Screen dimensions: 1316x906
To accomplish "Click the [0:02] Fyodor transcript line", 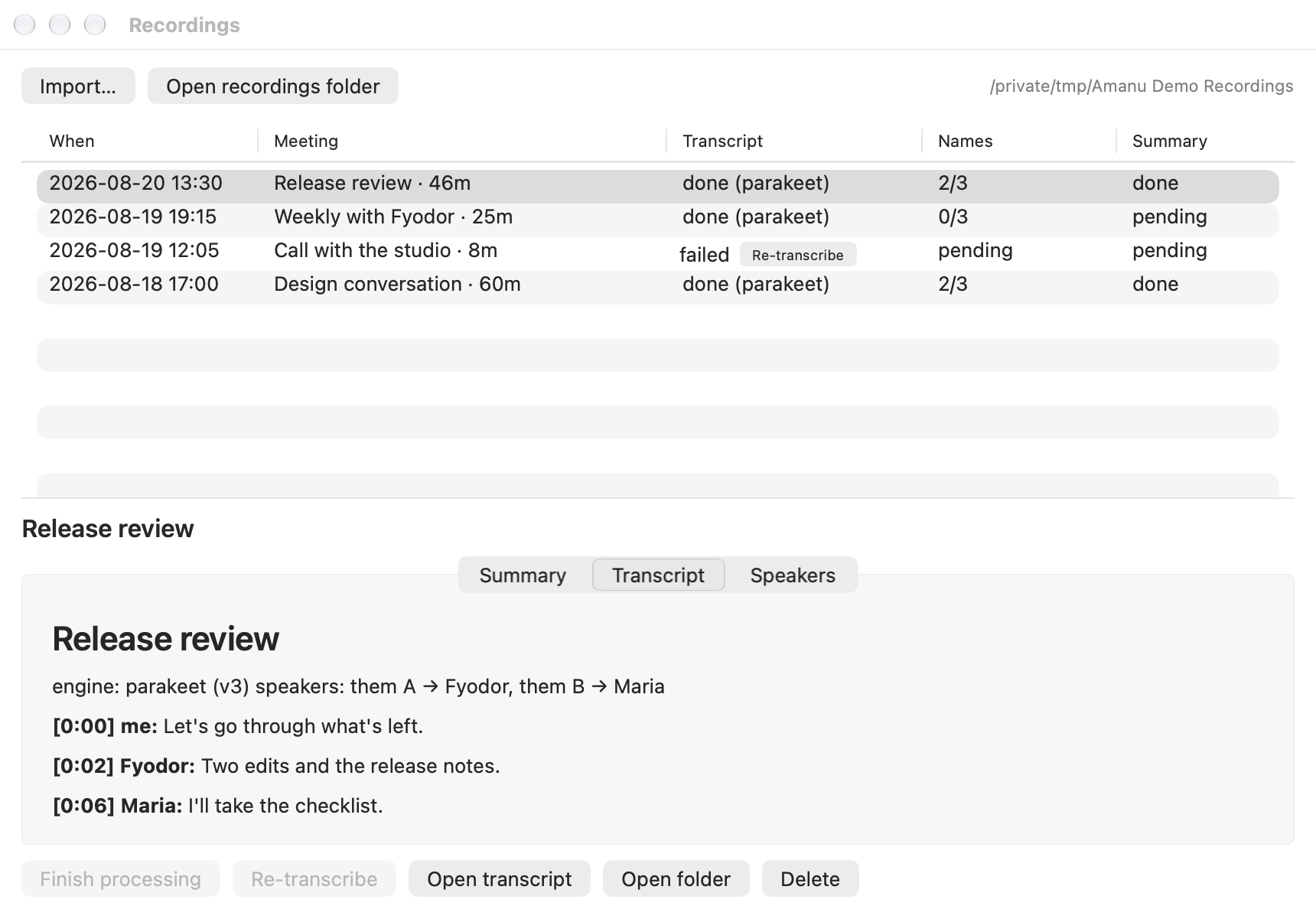I will pos(275,766).
